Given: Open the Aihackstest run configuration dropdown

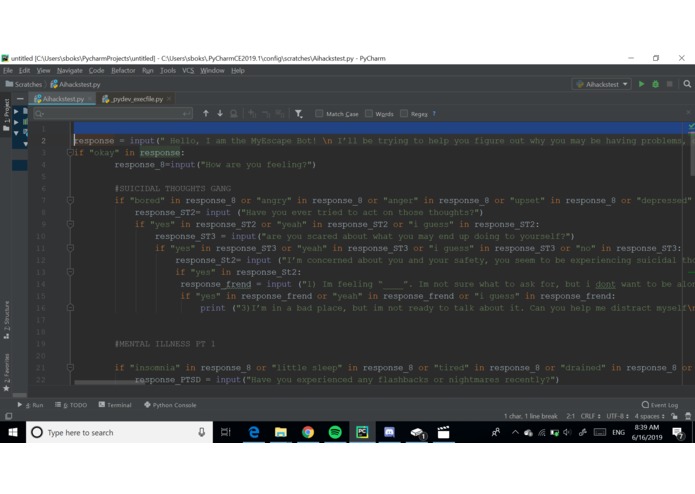Looking at the screenshot, I should pyautogui.click(x=601, y=84).
